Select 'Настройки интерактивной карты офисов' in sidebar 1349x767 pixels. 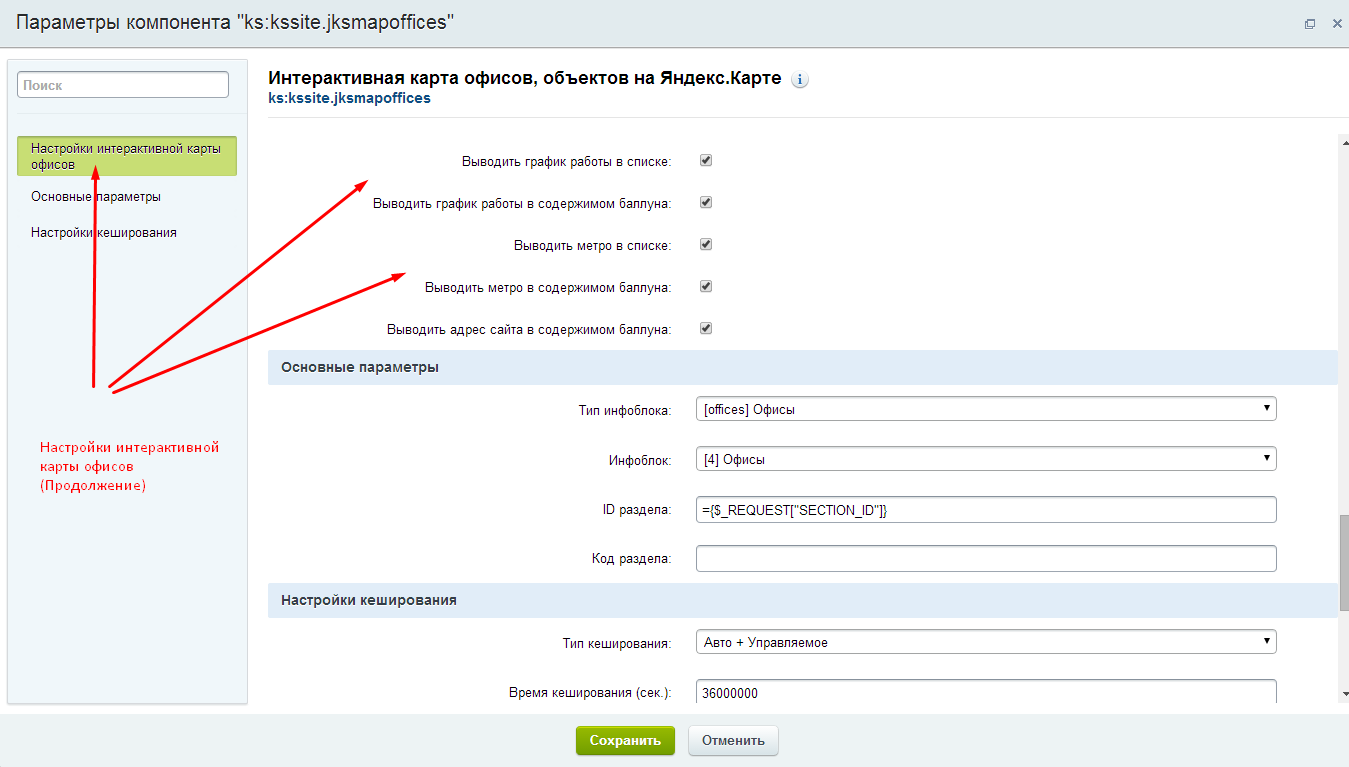pyautogui.click(x=127, y=156)
